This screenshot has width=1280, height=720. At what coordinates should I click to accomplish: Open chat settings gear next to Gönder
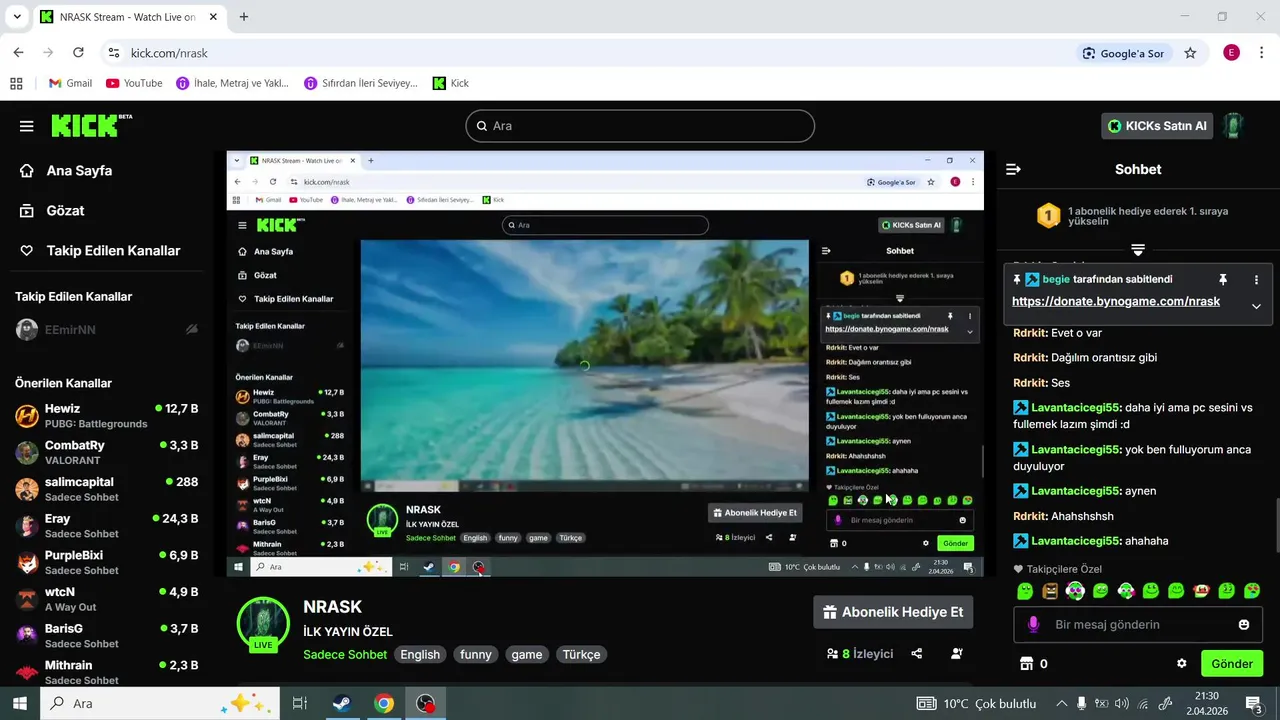1182,664
